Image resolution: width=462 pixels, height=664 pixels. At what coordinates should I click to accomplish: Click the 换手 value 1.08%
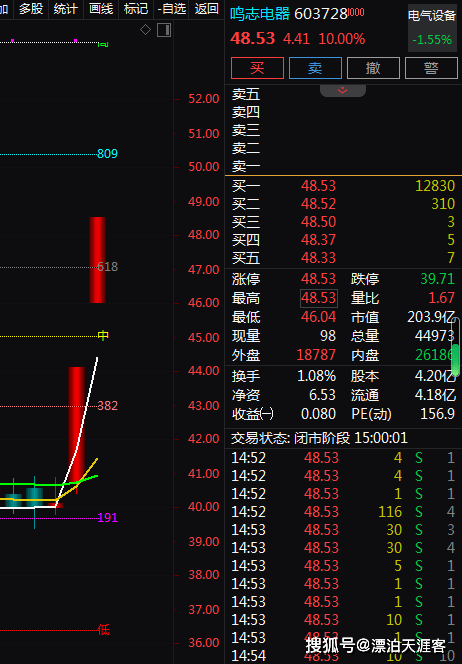coord(316,376)
